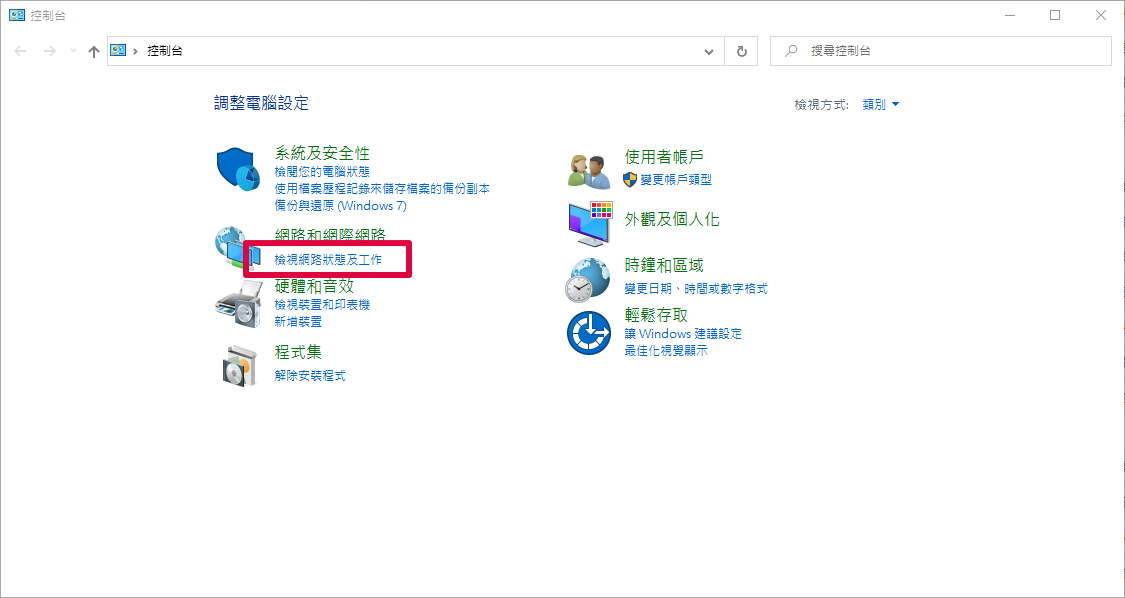Viewport: 1125px width, 598px height.
Task: Open the 輕鬆存取 heading
Action: pos(656,314)
